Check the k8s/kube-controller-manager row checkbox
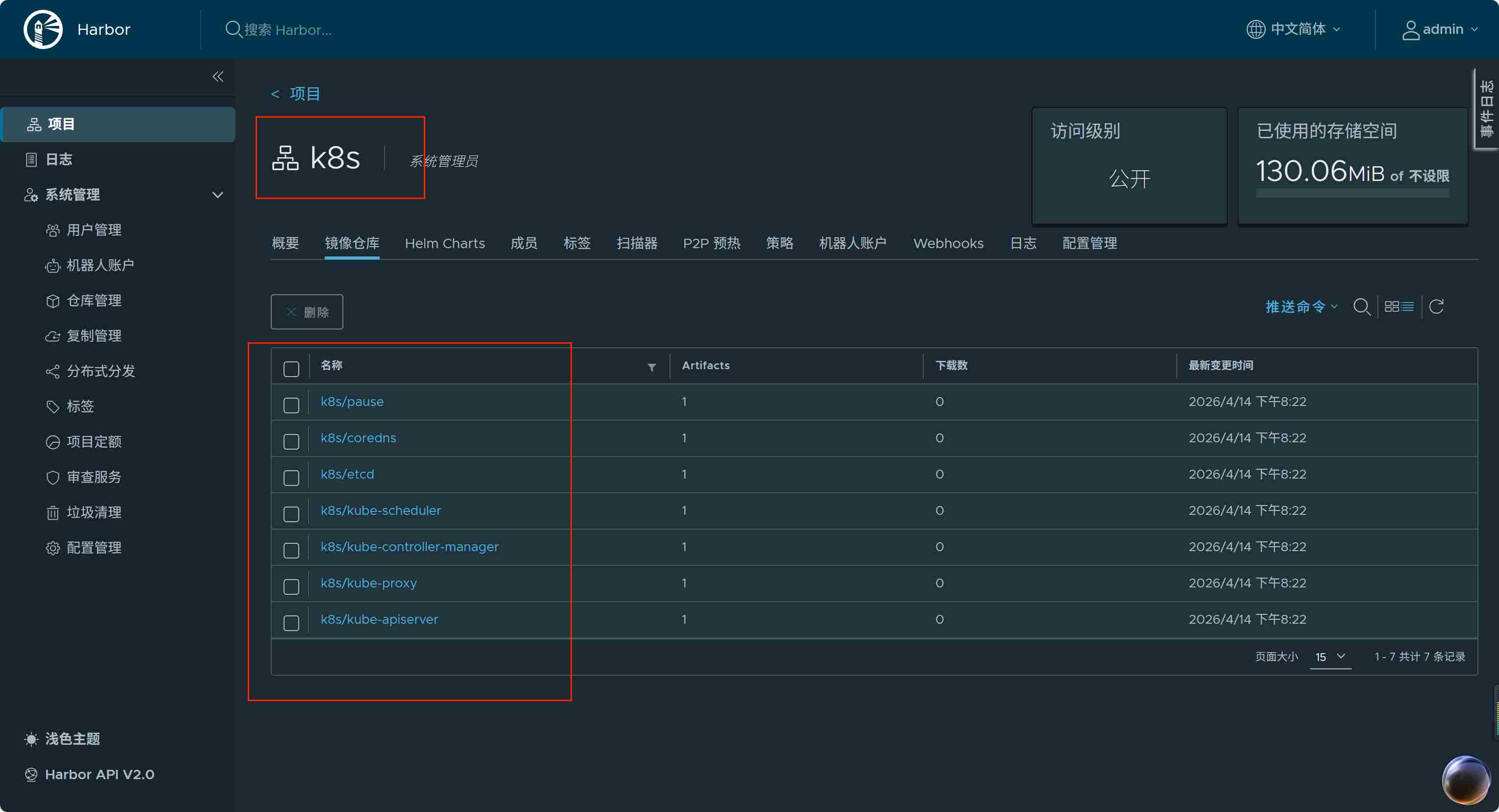 click(x=291, y=550)
